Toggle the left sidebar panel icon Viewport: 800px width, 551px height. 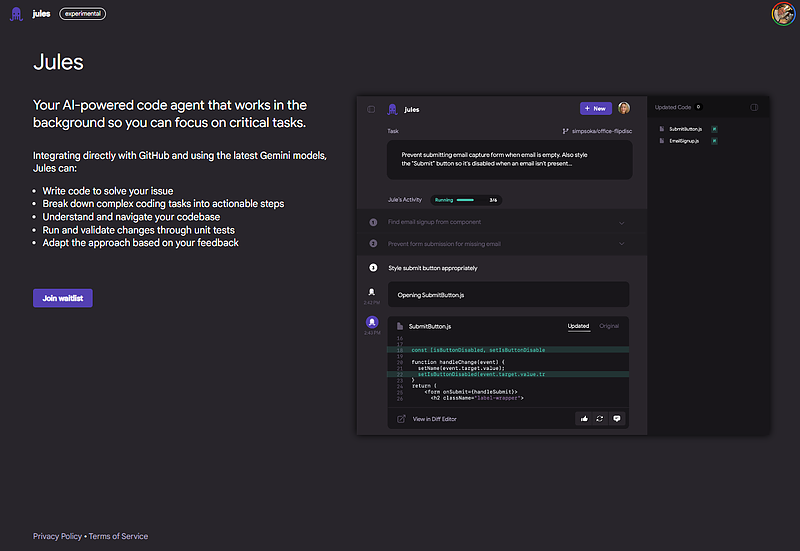click(x=371, y=108)
